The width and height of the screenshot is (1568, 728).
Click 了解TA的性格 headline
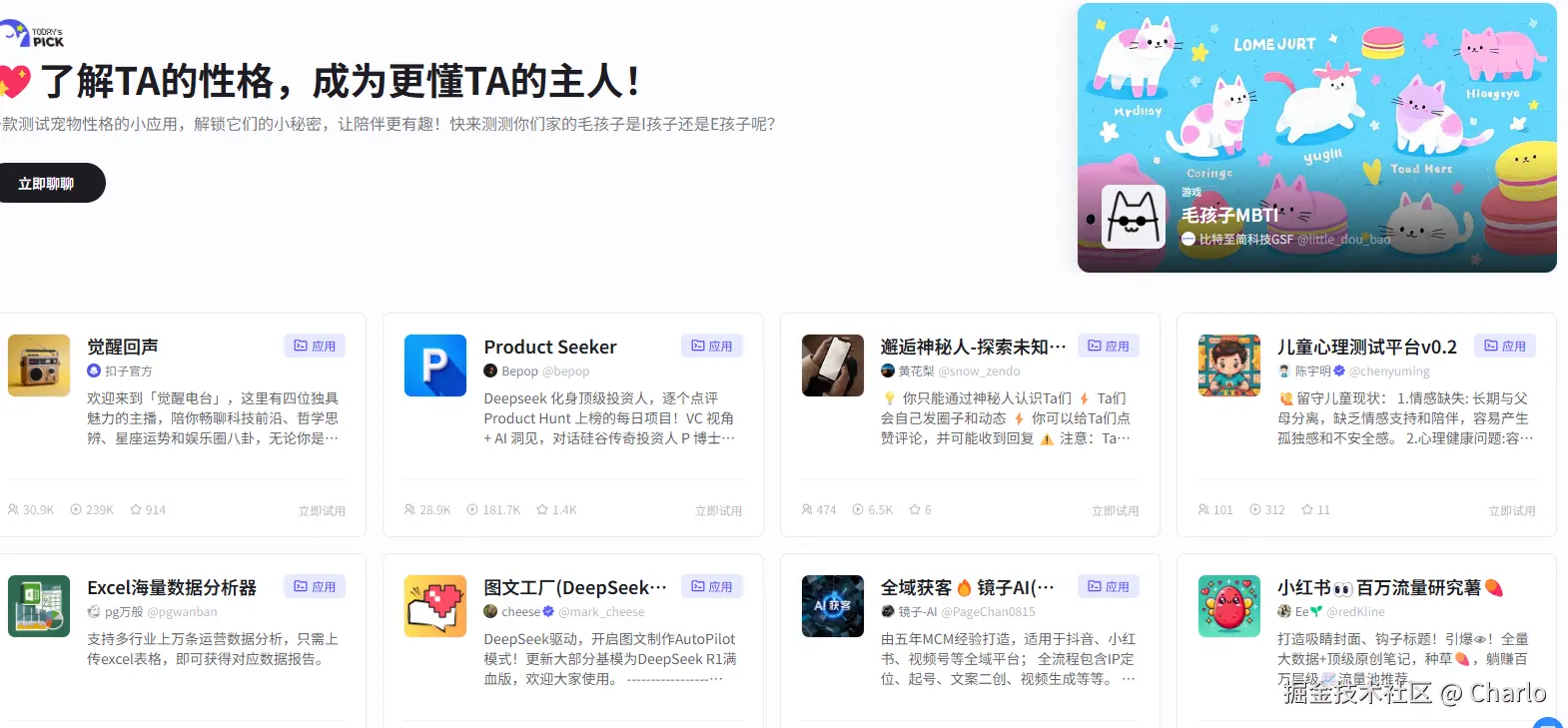(x=340, y=82)
